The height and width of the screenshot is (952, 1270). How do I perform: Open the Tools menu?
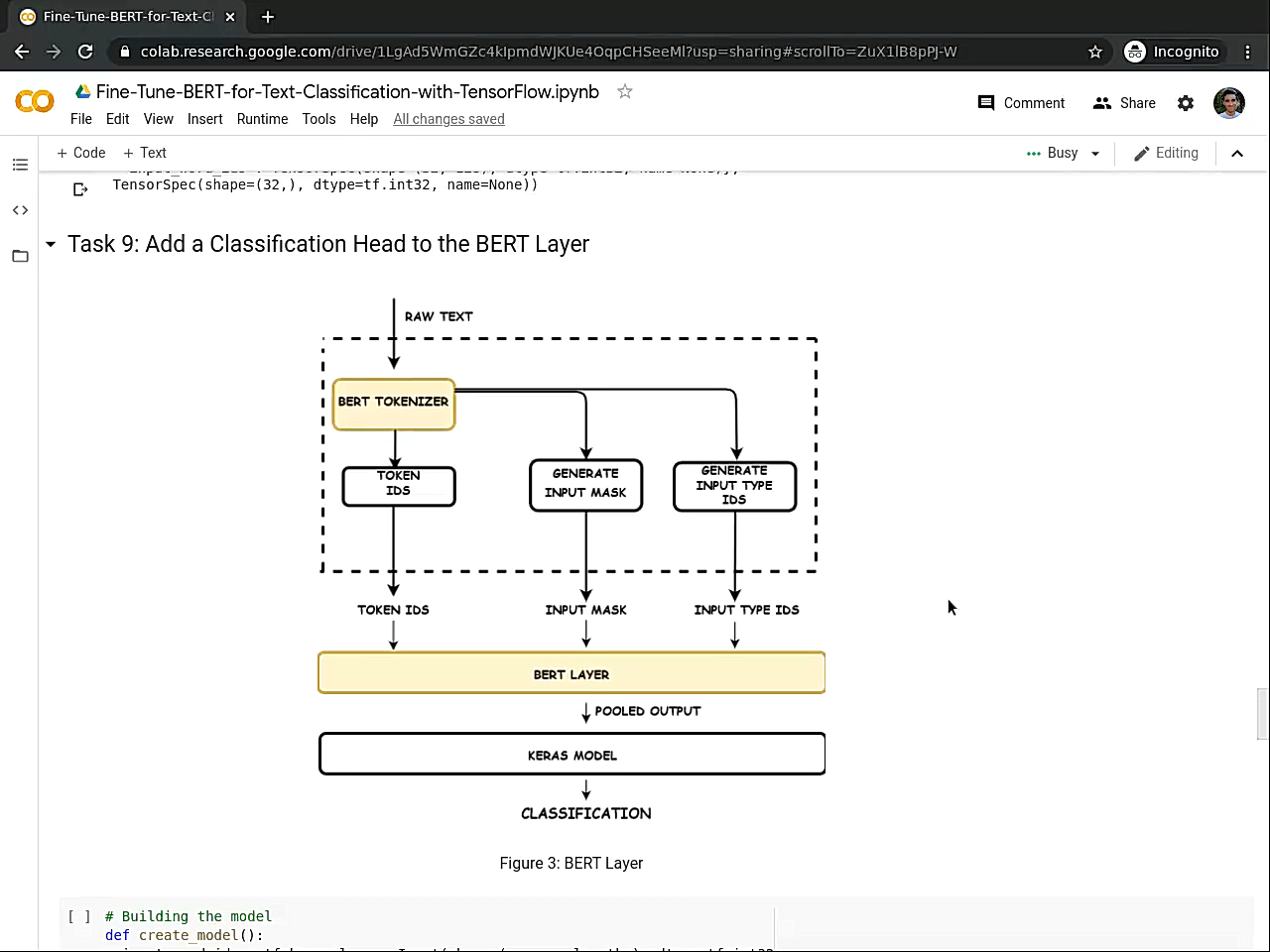tap(319, 119)
